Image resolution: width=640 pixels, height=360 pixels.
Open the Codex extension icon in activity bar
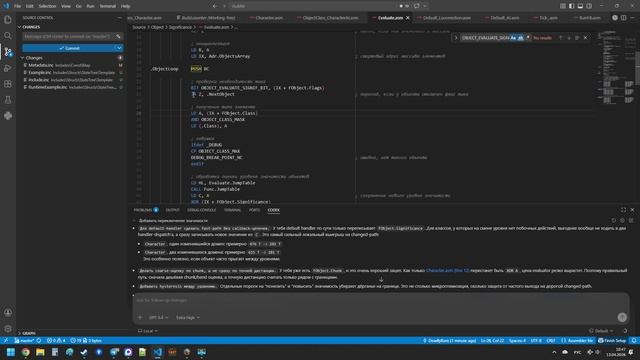tap(8, 116)
